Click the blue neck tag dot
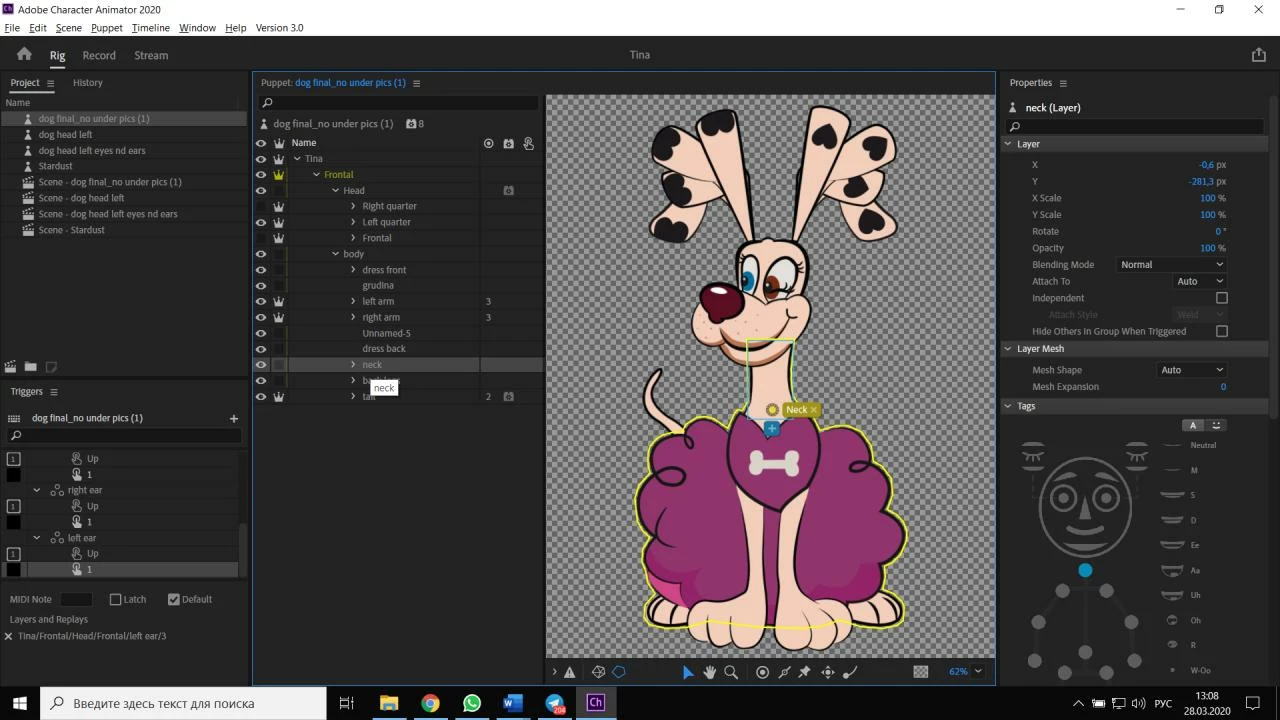 point(1085,570)
